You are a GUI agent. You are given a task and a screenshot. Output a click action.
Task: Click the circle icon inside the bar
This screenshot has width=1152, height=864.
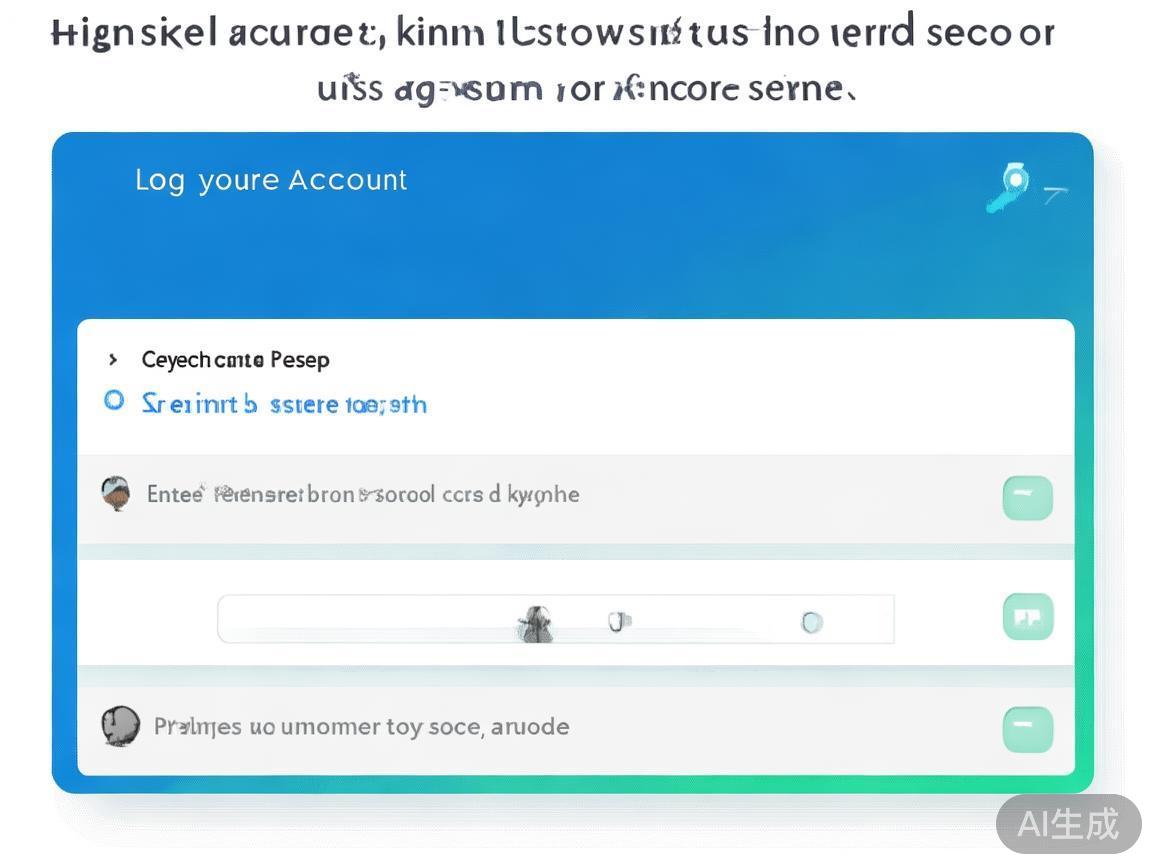(x=811, y=622)
